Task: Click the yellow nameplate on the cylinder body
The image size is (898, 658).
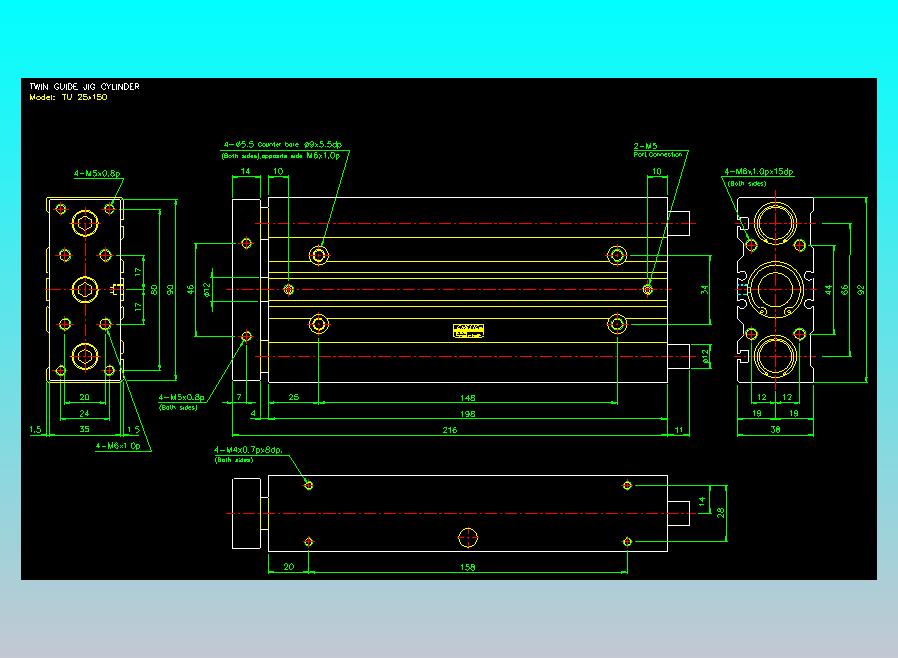Action: tap(468, 331)
